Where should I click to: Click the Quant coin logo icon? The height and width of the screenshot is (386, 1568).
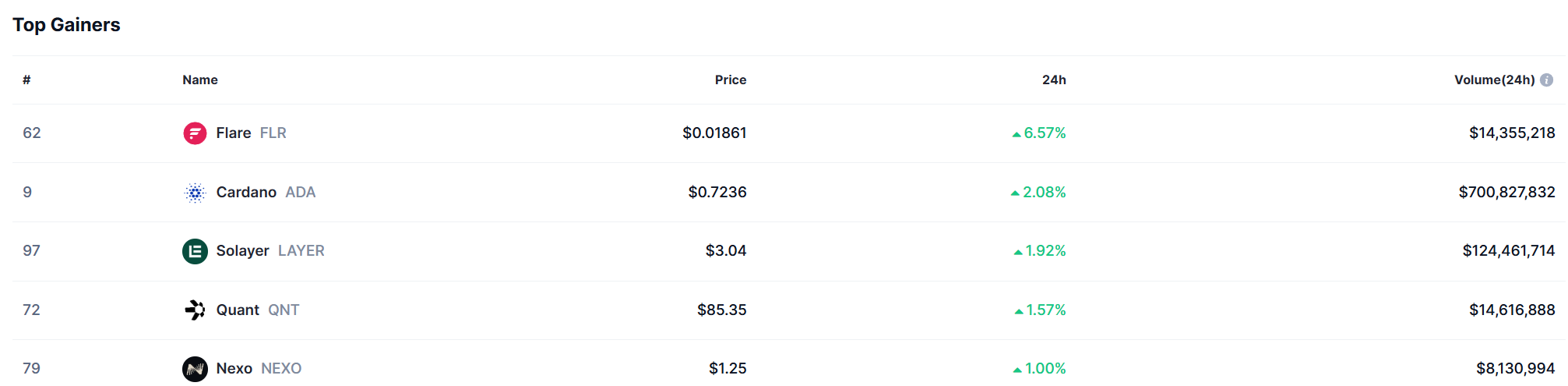point(195,310)
